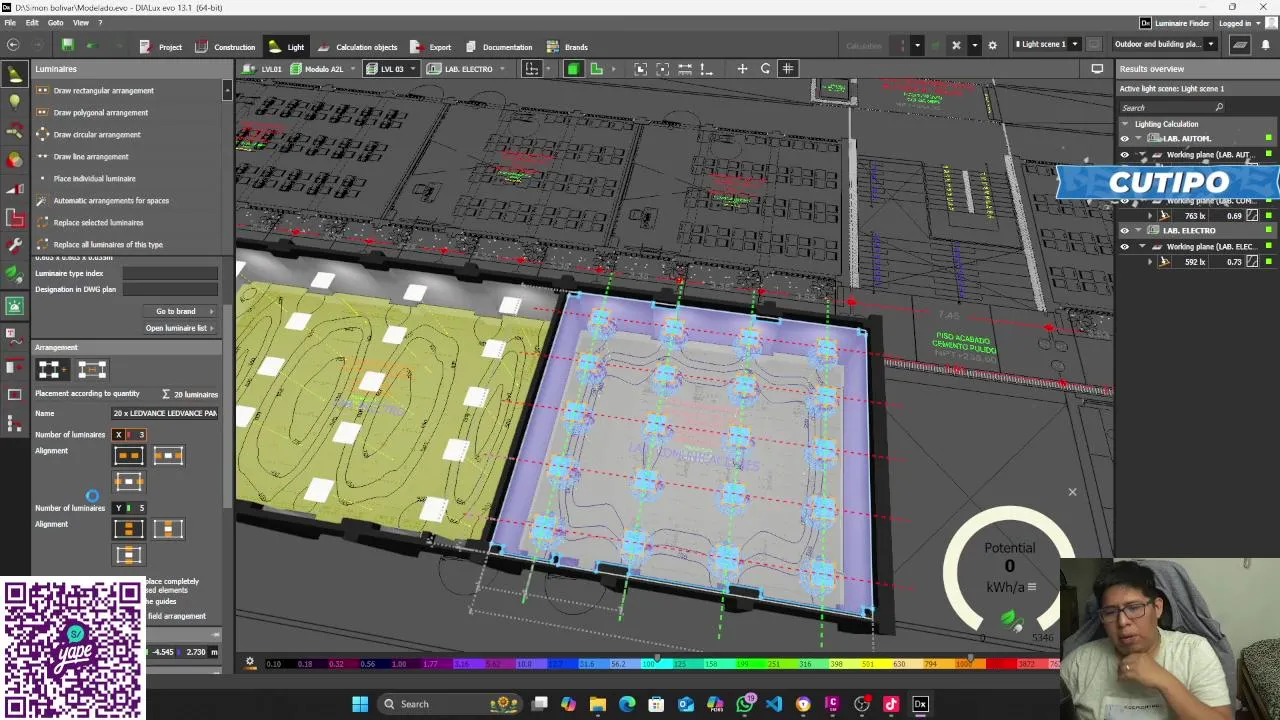
Task: Click the Windows Start button
Action: pos(360,704)
